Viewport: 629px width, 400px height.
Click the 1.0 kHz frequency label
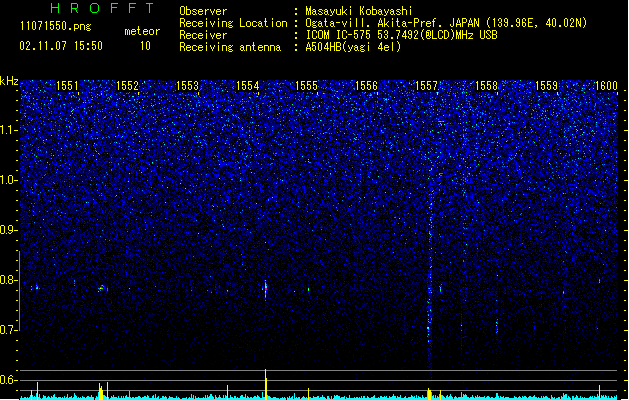coord(8,180)
